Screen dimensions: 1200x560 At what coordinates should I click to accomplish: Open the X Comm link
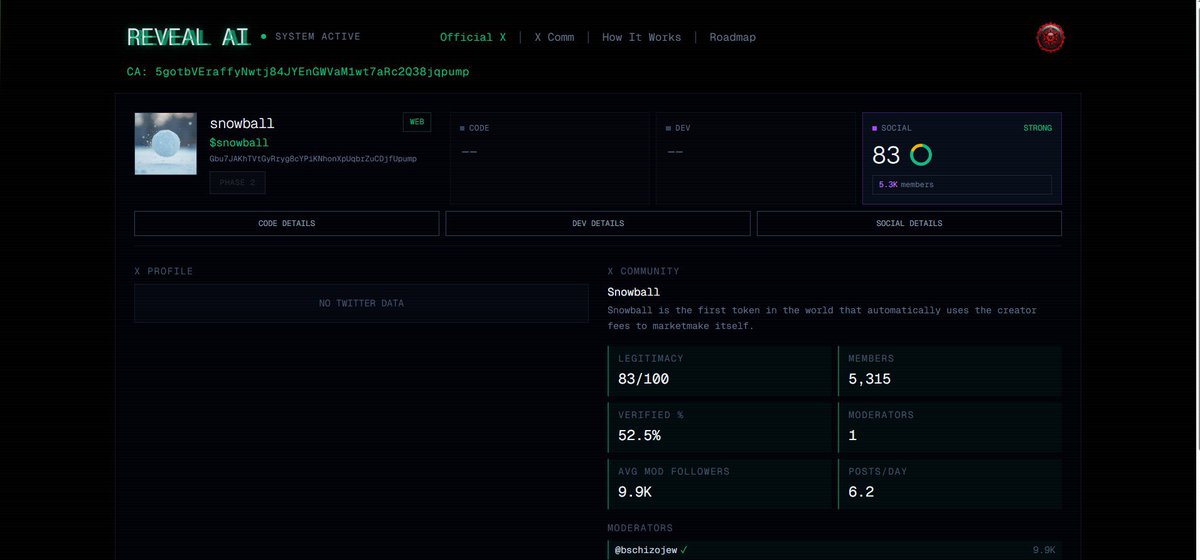click(554, 37)
